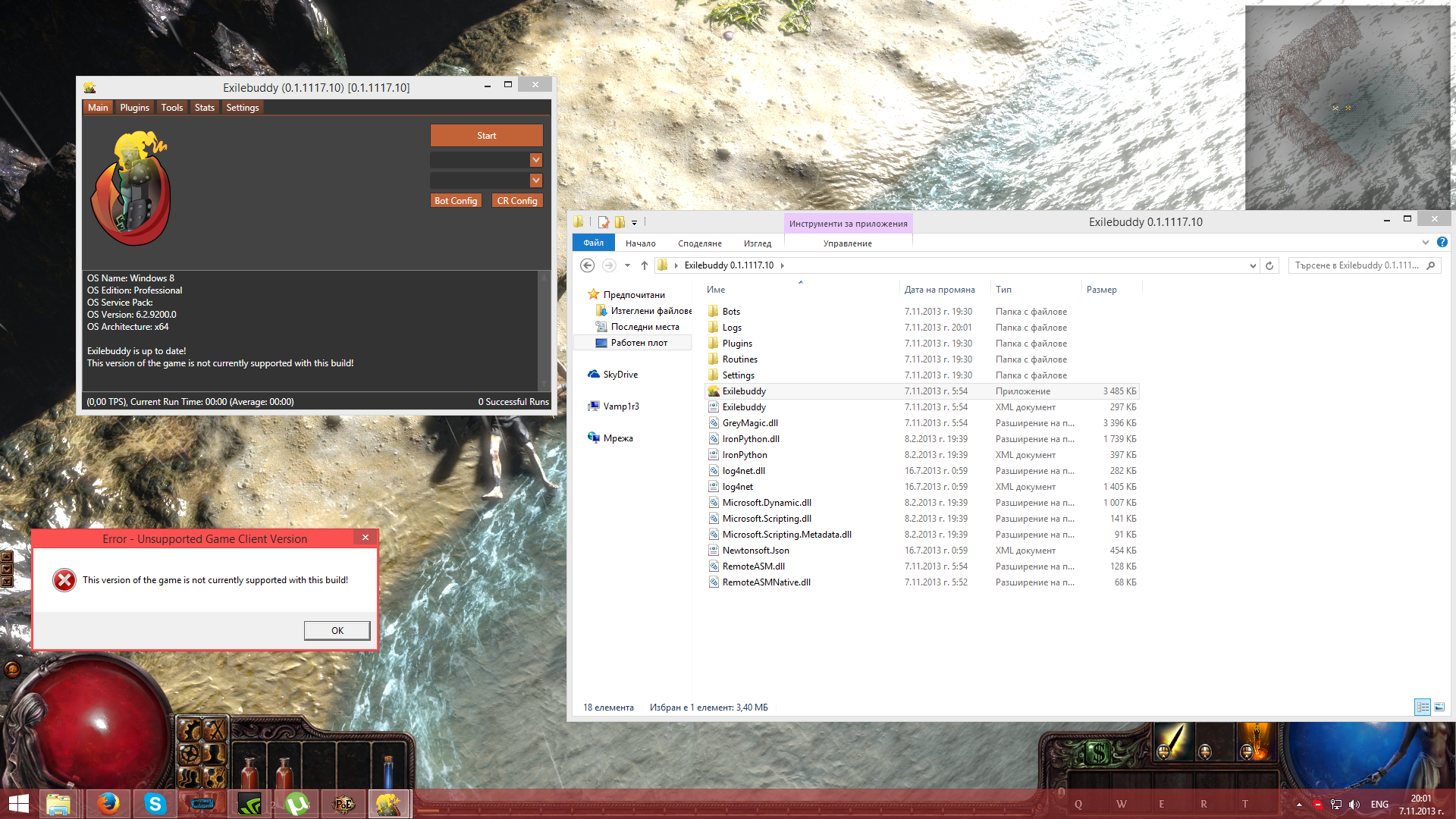
Task: Open the address bar history dropdown
Action: click(x=1253, y=265)
